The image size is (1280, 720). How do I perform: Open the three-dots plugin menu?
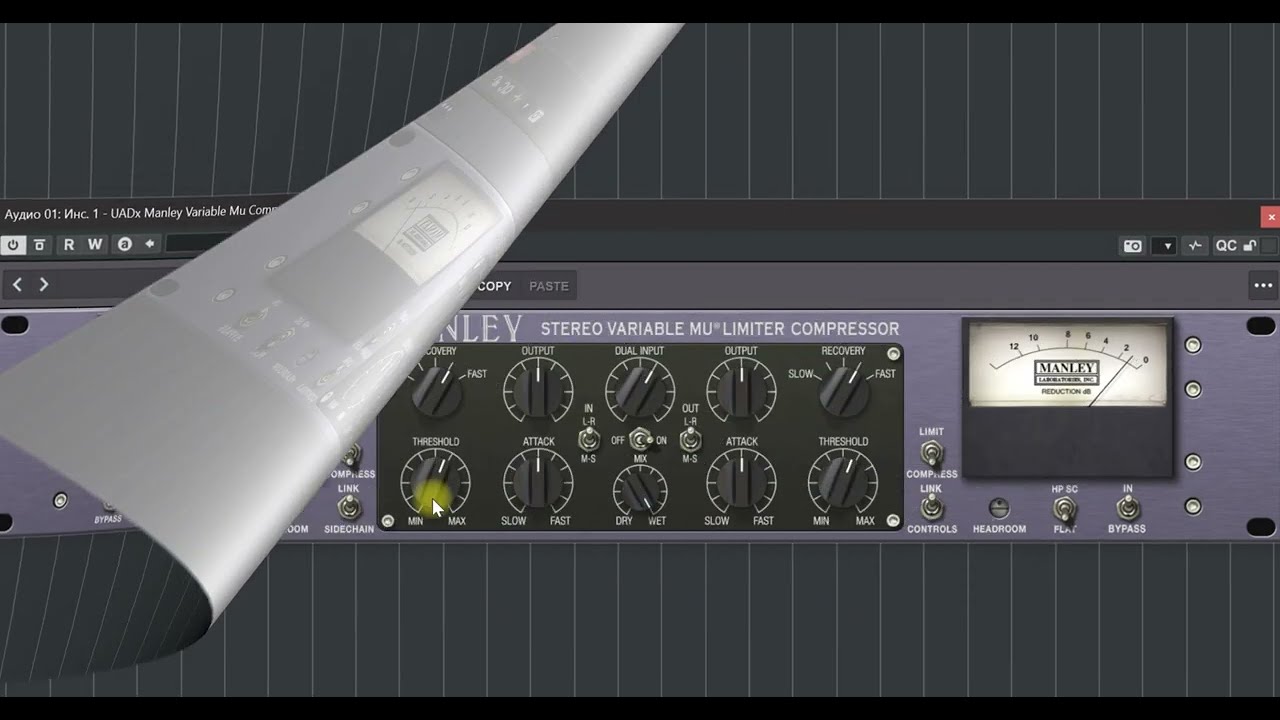[x=1263, y=285]
